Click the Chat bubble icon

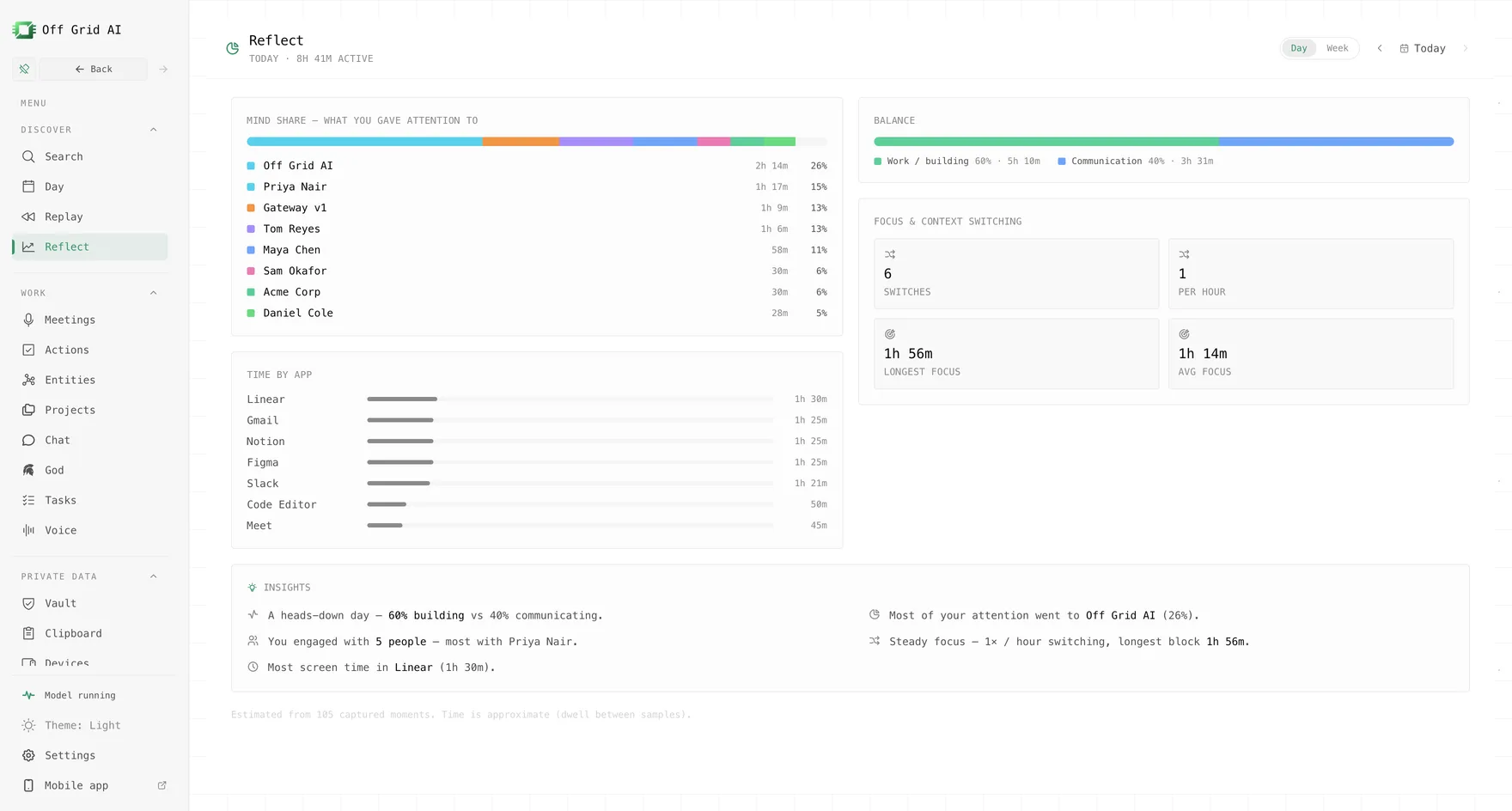coord(28,440)
